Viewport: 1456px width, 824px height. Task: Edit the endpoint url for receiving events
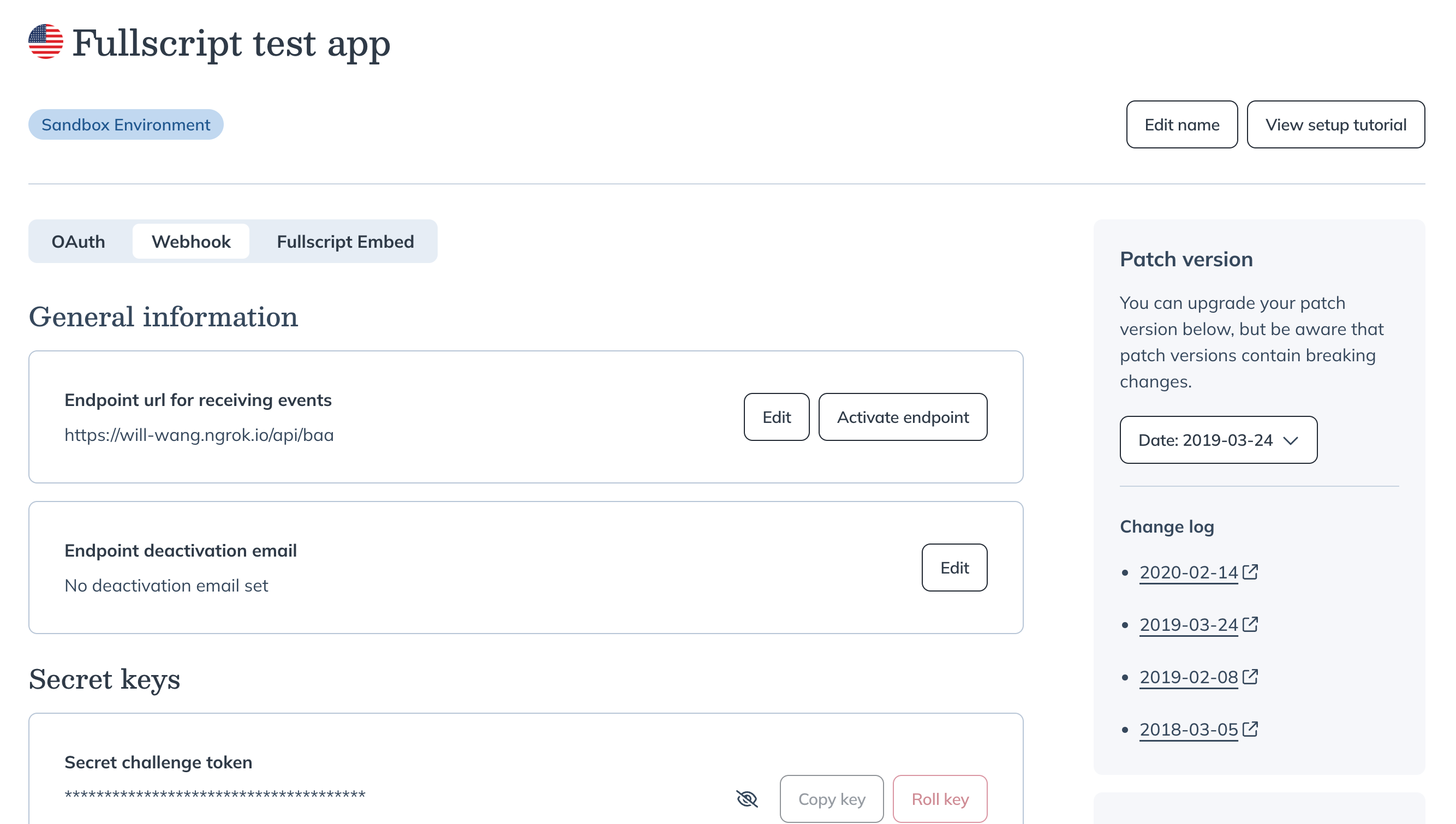click(x=777, y=417)
